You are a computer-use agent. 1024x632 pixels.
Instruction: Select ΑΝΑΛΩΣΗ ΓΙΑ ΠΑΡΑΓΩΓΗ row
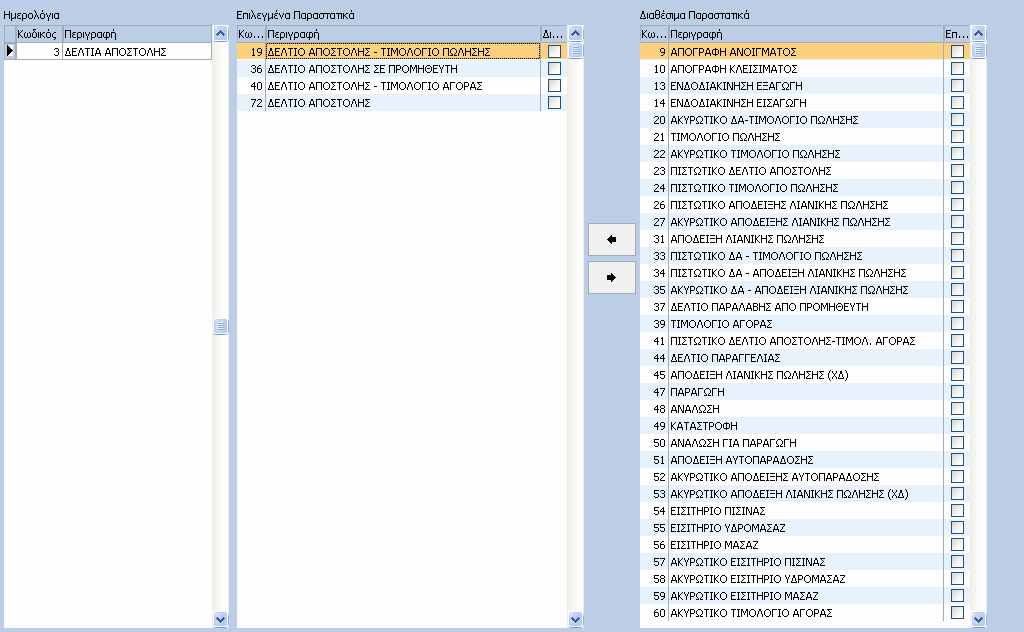pos(805,442)
